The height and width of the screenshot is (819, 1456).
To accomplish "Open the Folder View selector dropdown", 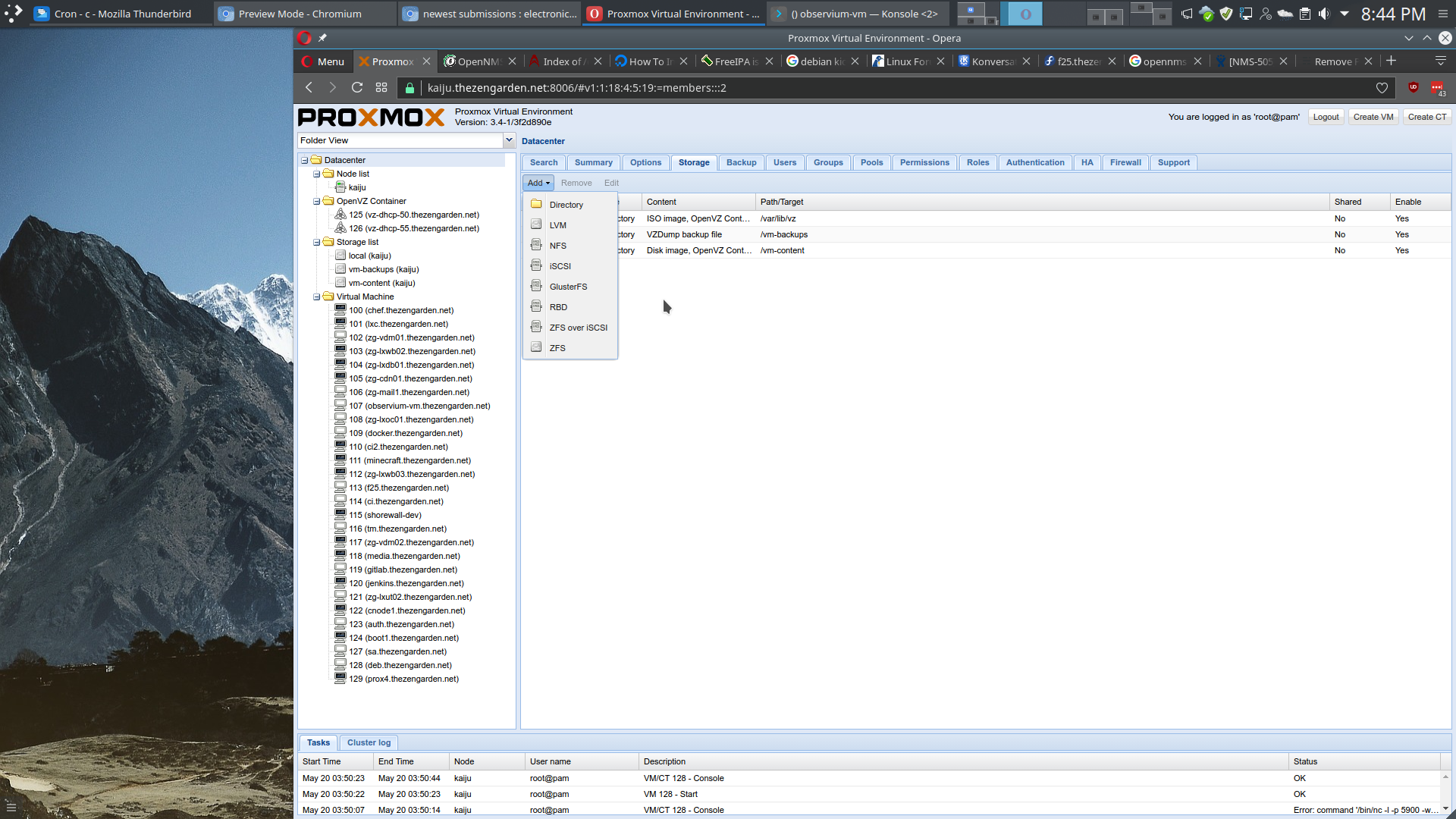I will 510,140.
